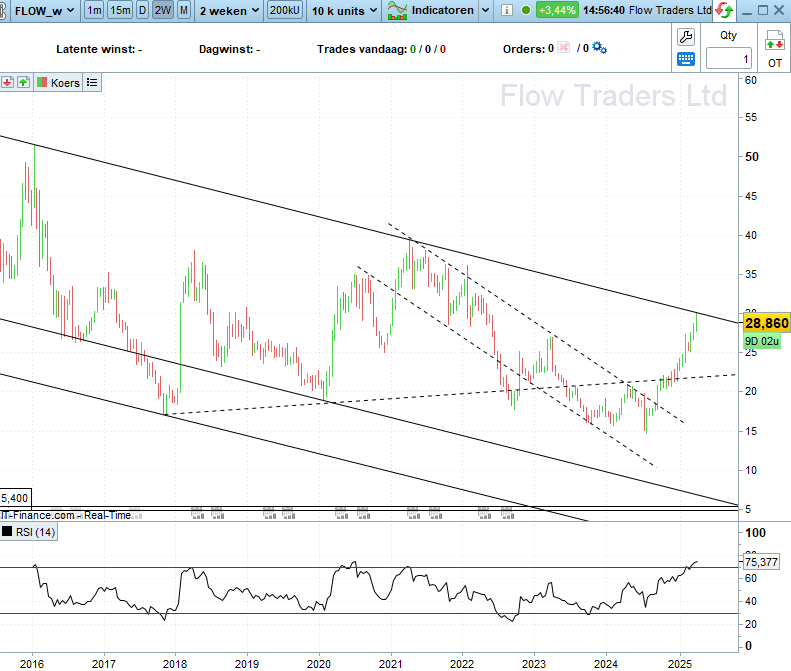This screenshot has height=671, width=791.
Task: Click the Qty input field
Action: pyautogui.click(x=728, y=59)
